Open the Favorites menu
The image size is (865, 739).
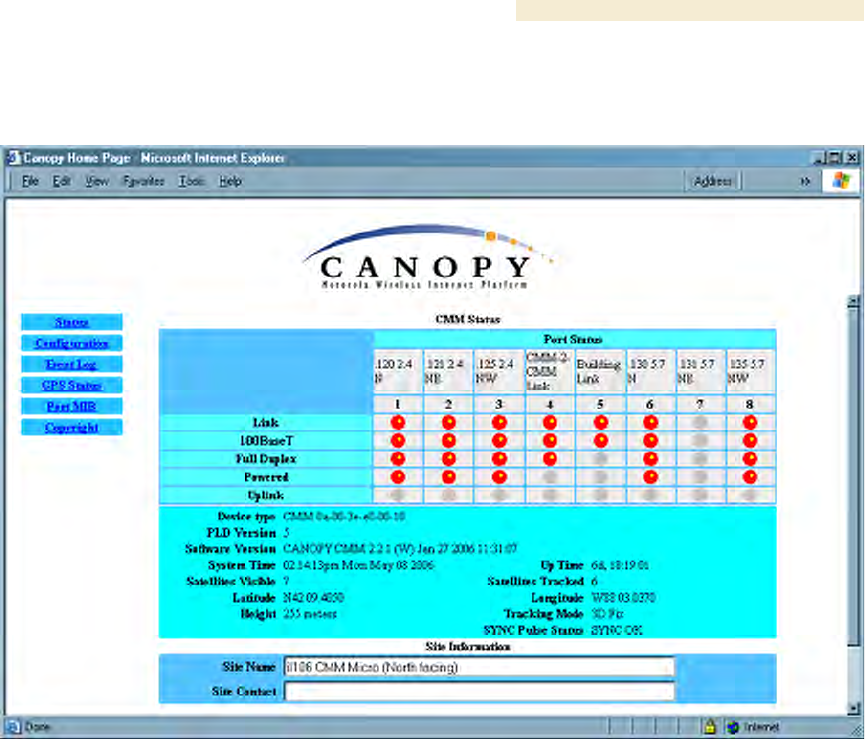click(x=143, y=181)
